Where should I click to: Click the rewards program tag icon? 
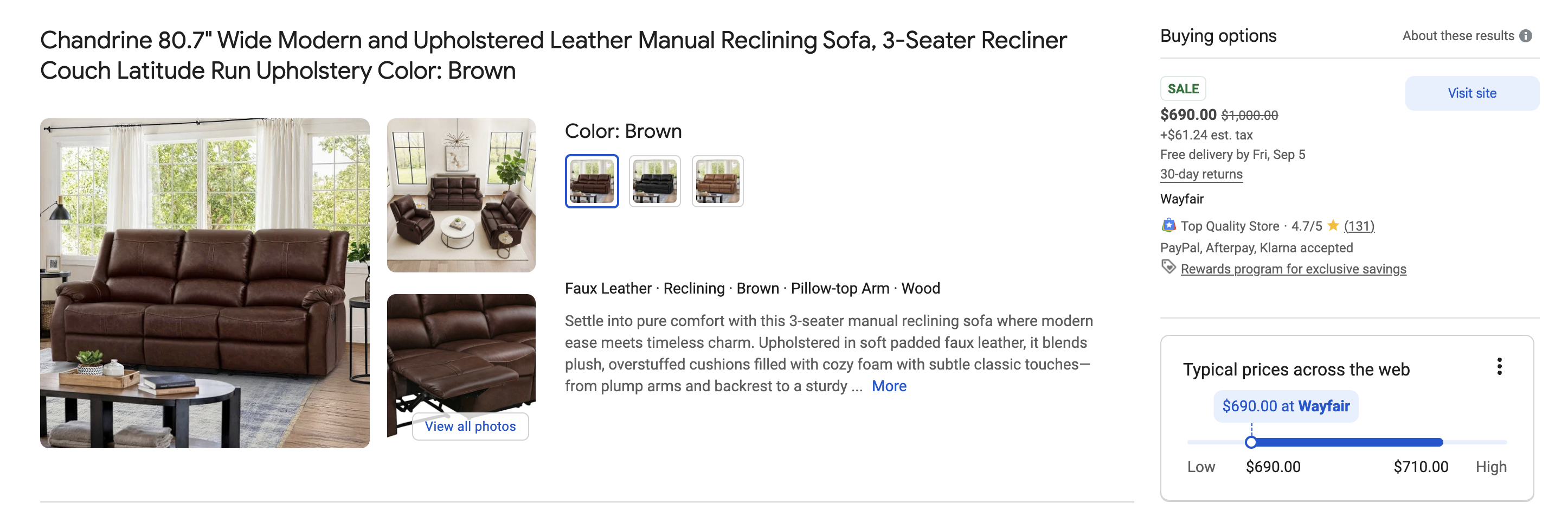(1167, 268)
